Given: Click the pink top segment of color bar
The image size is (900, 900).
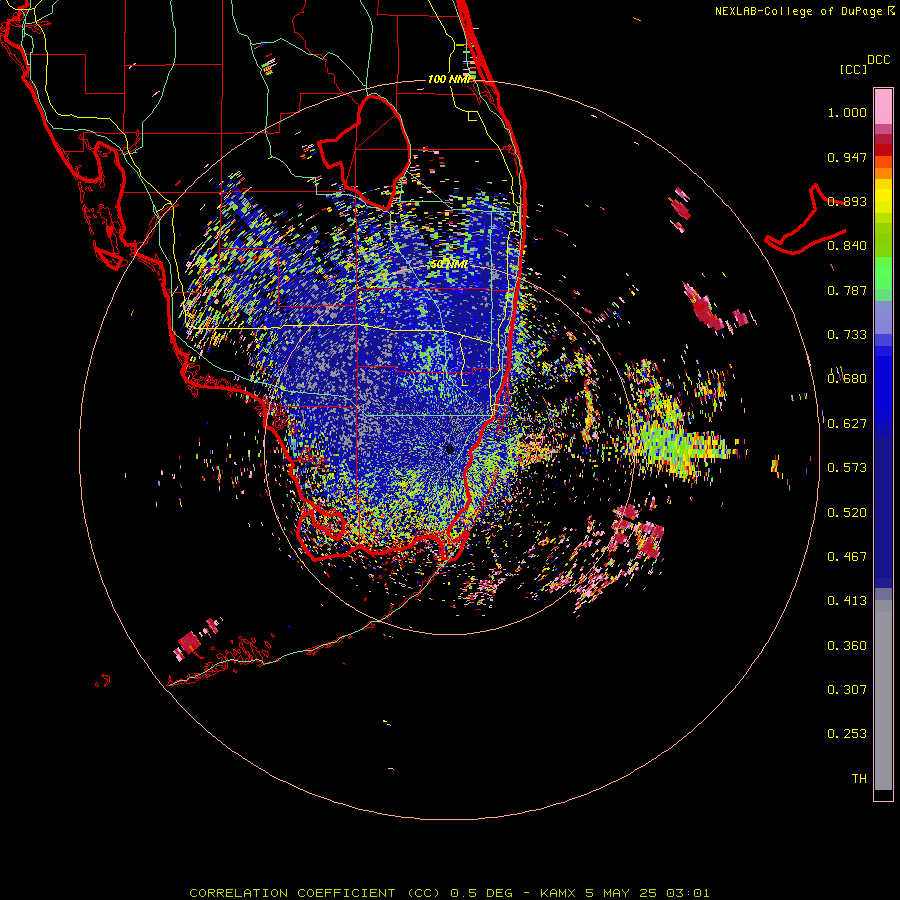Looking at the screenshot, I should pos(883,106).
